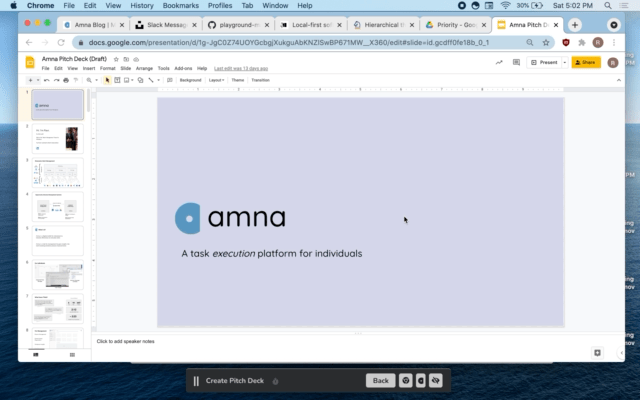Switch to filmstrip view
Image resolution: width=640 pixels, height=400 pixels.
[x=36, y=355]
